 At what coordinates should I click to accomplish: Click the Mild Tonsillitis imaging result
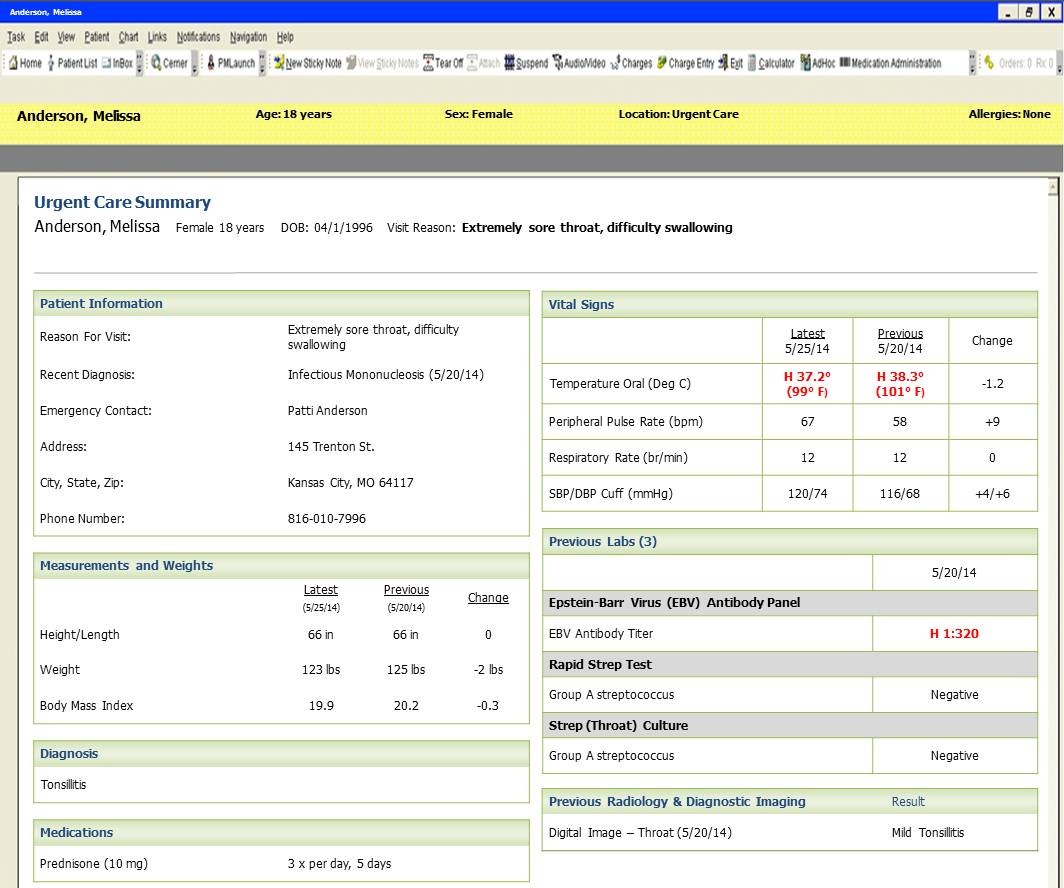[928, 832]
